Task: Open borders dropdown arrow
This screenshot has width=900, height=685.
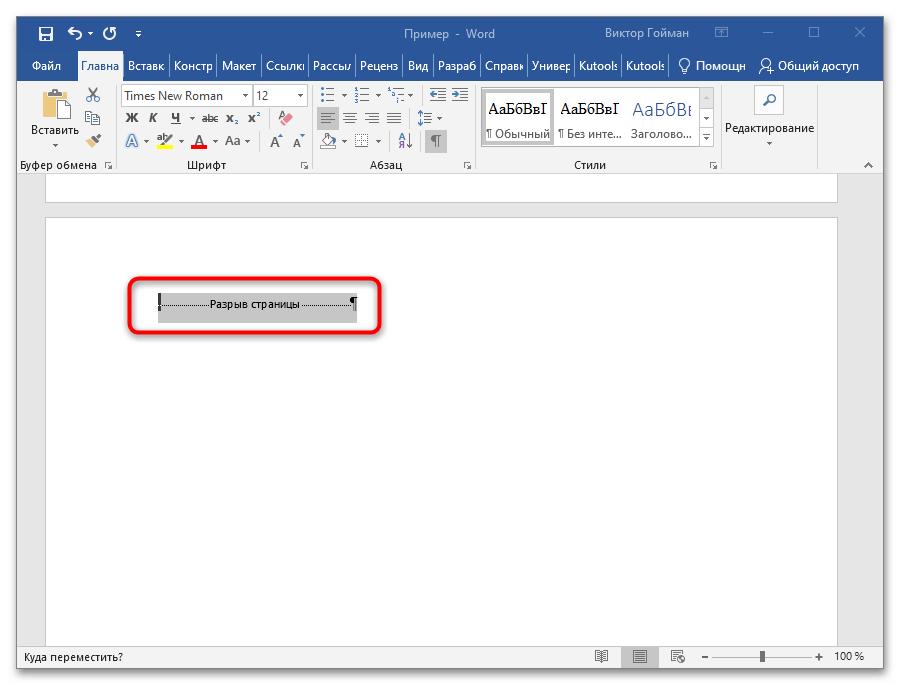Action: (x=378, y=141)
